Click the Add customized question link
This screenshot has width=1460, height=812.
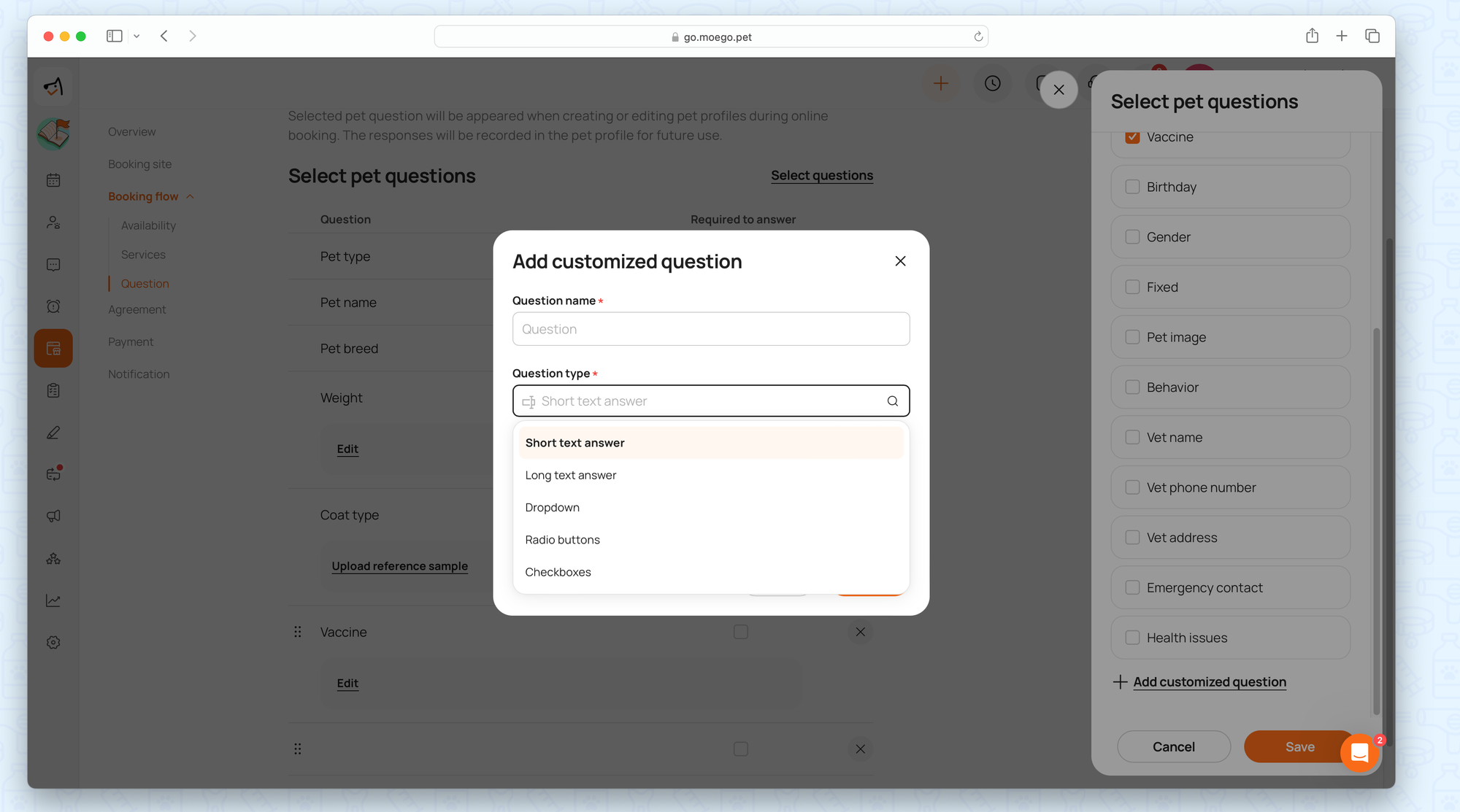tap(1209, 682)
